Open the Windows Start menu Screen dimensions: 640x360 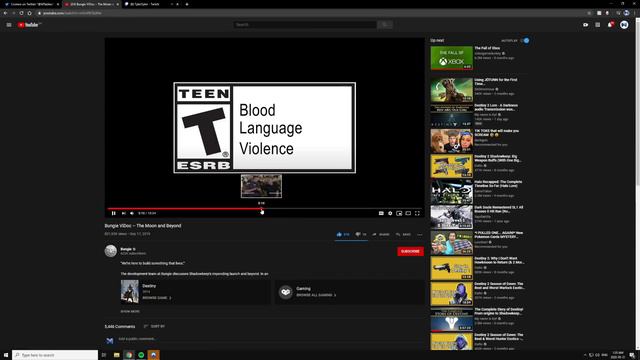click(6, 355)
